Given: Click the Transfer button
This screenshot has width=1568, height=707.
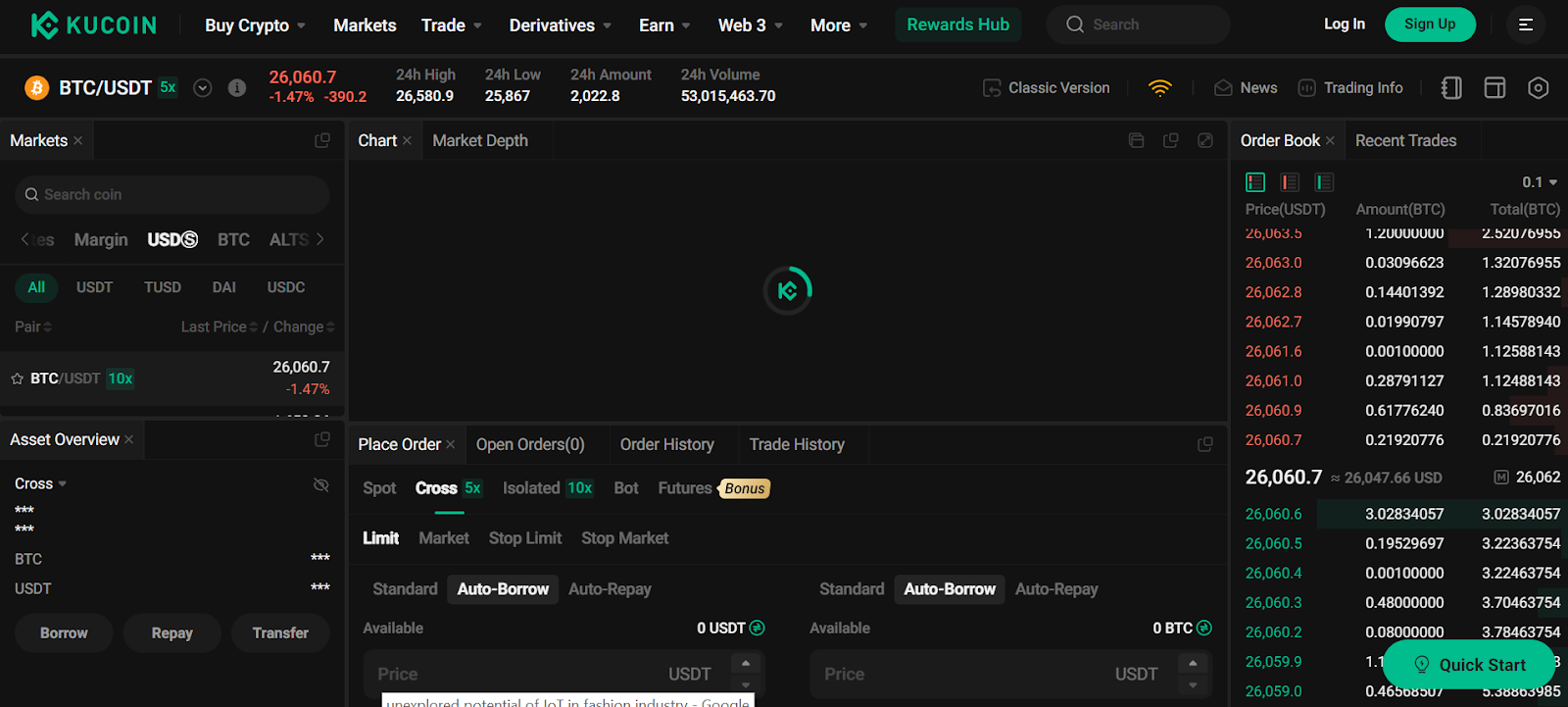Looking at the screenshot, I should pos(280,633).
